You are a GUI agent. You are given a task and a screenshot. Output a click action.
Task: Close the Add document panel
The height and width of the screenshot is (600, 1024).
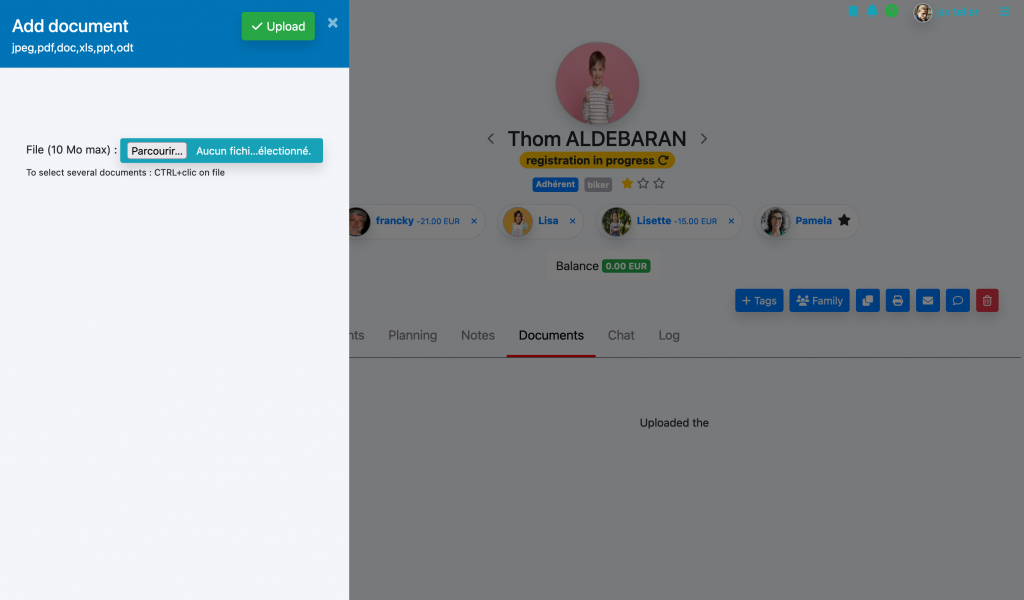(332, 23)
